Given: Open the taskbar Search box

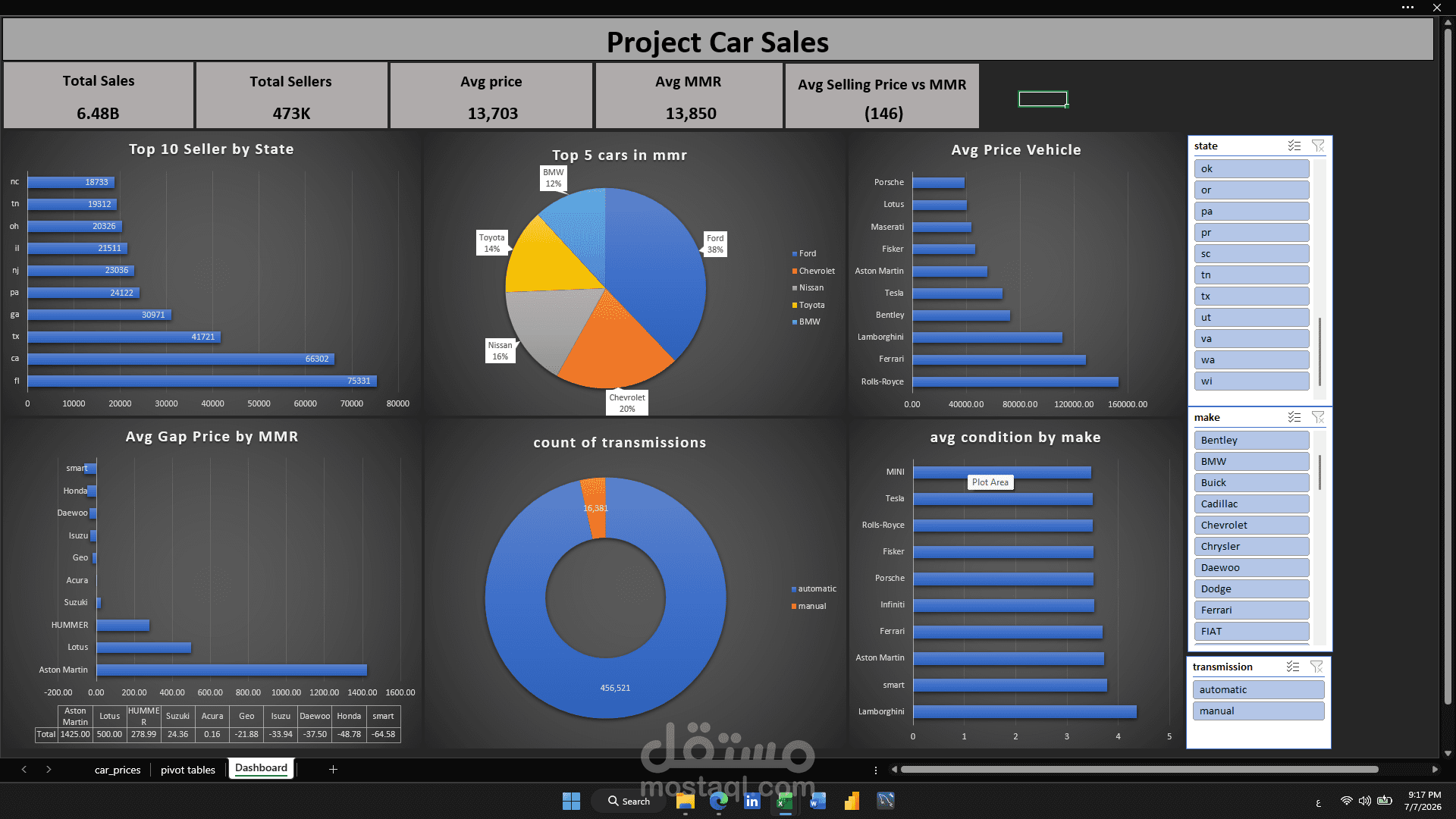Looking at the screenshot, I should tap(629, 801).
